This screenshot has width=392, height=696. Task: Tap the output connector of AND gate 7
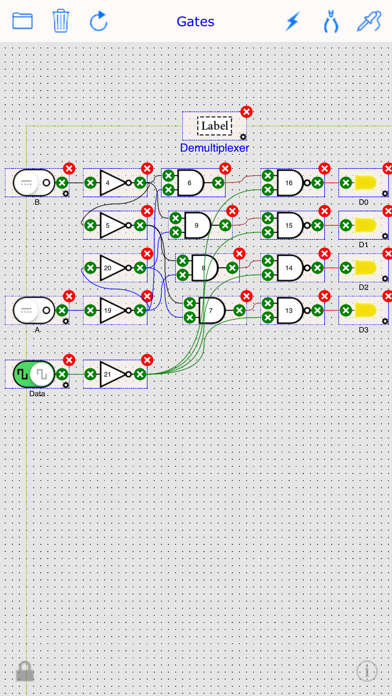[x=239, y=310]
